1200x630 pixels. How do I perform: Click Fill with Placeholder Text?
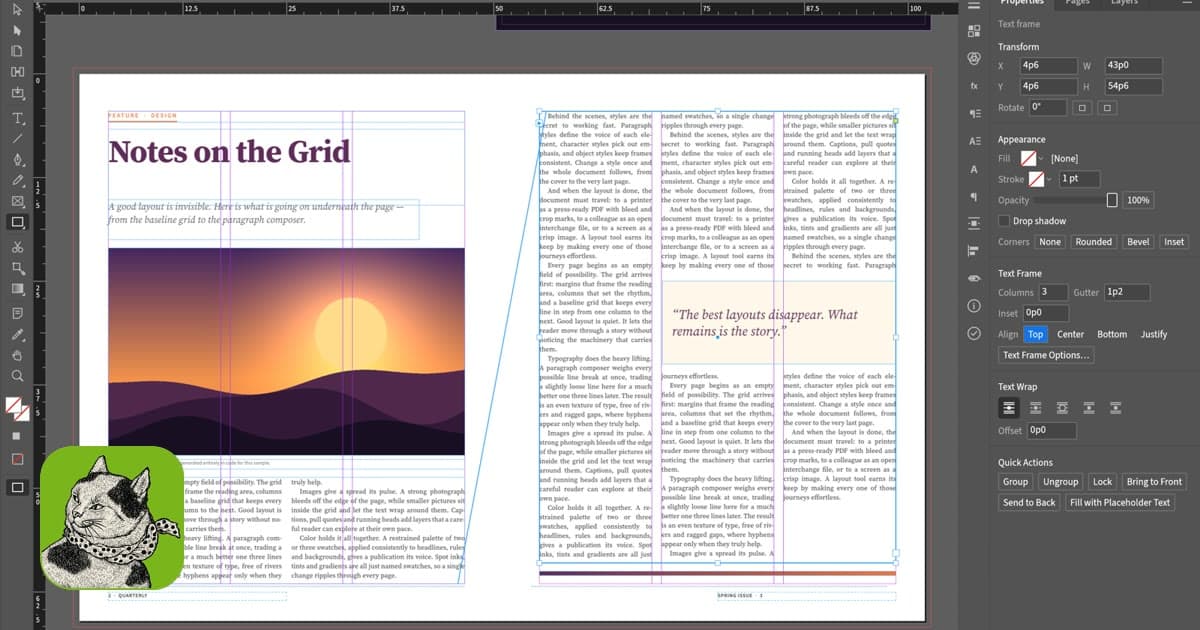[1120, 503]
